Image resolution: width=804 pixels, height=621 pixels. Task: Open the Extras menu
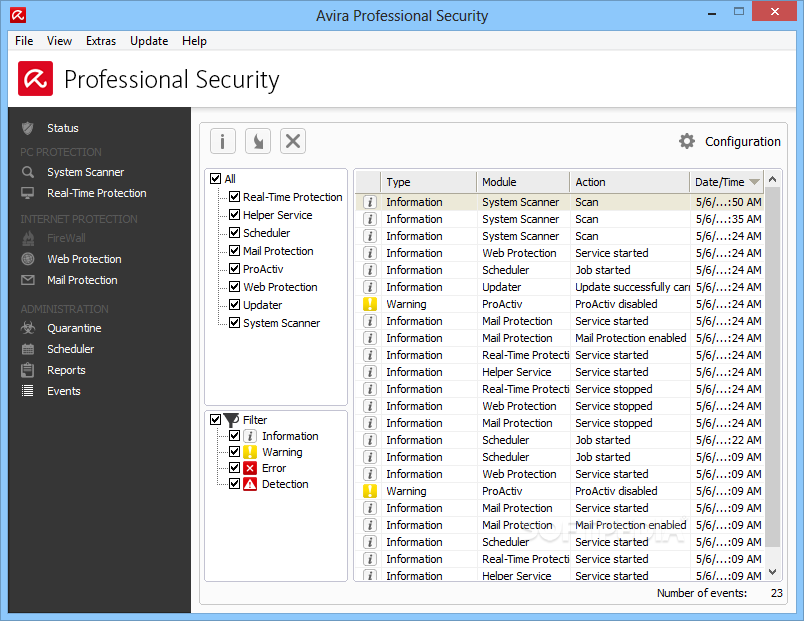point(101,41)
